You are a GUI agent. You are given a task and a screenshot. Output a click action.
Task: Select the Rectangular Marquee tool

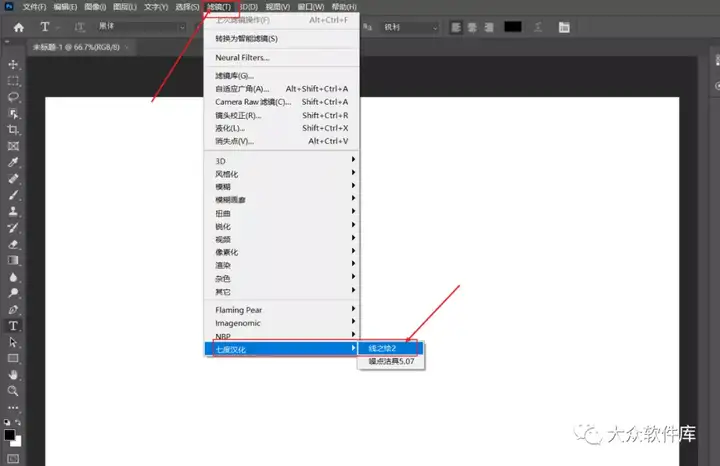click(13, 81)
